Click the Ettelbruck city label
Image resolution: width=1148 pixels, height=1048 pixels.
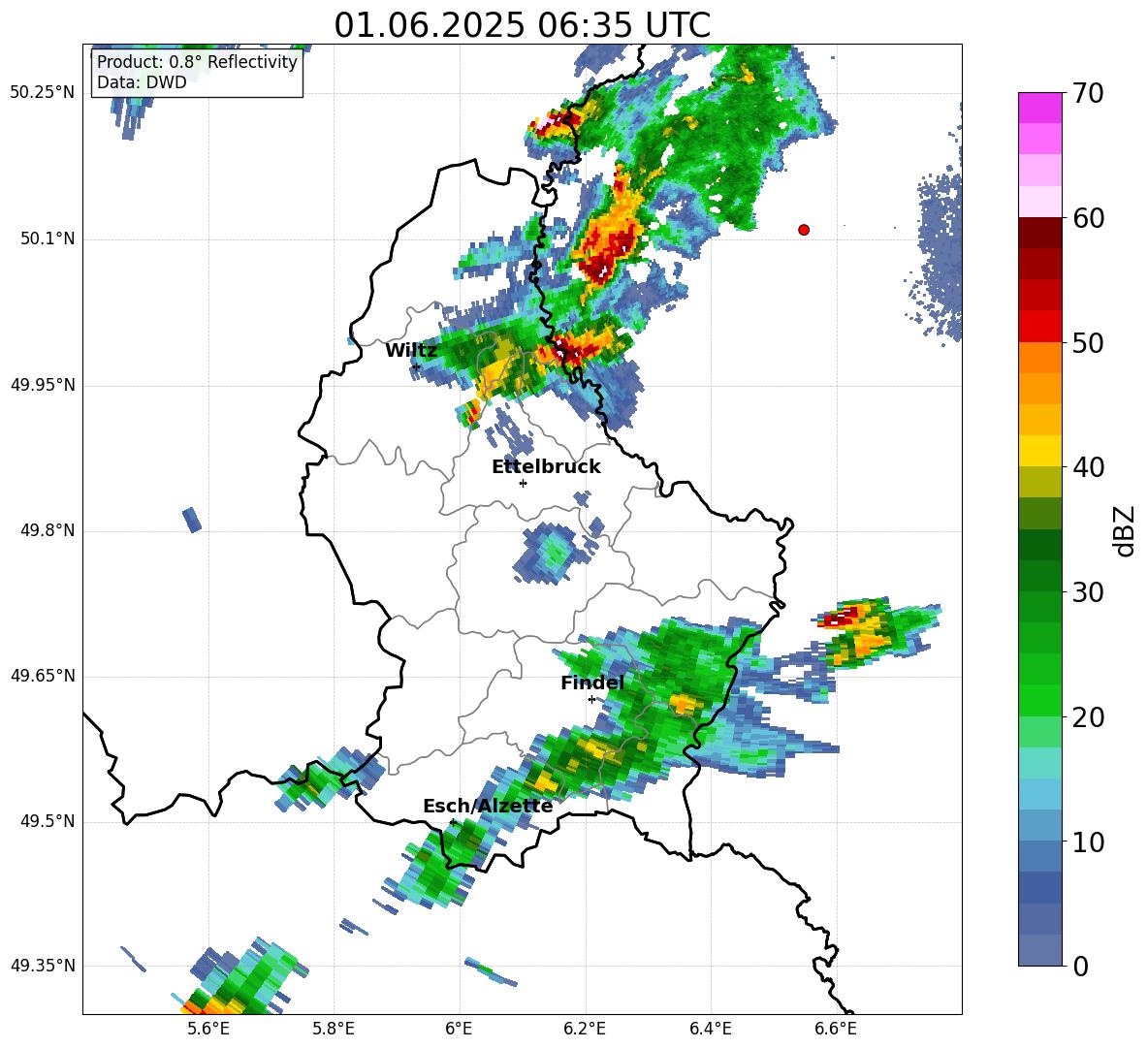point(546,466)
